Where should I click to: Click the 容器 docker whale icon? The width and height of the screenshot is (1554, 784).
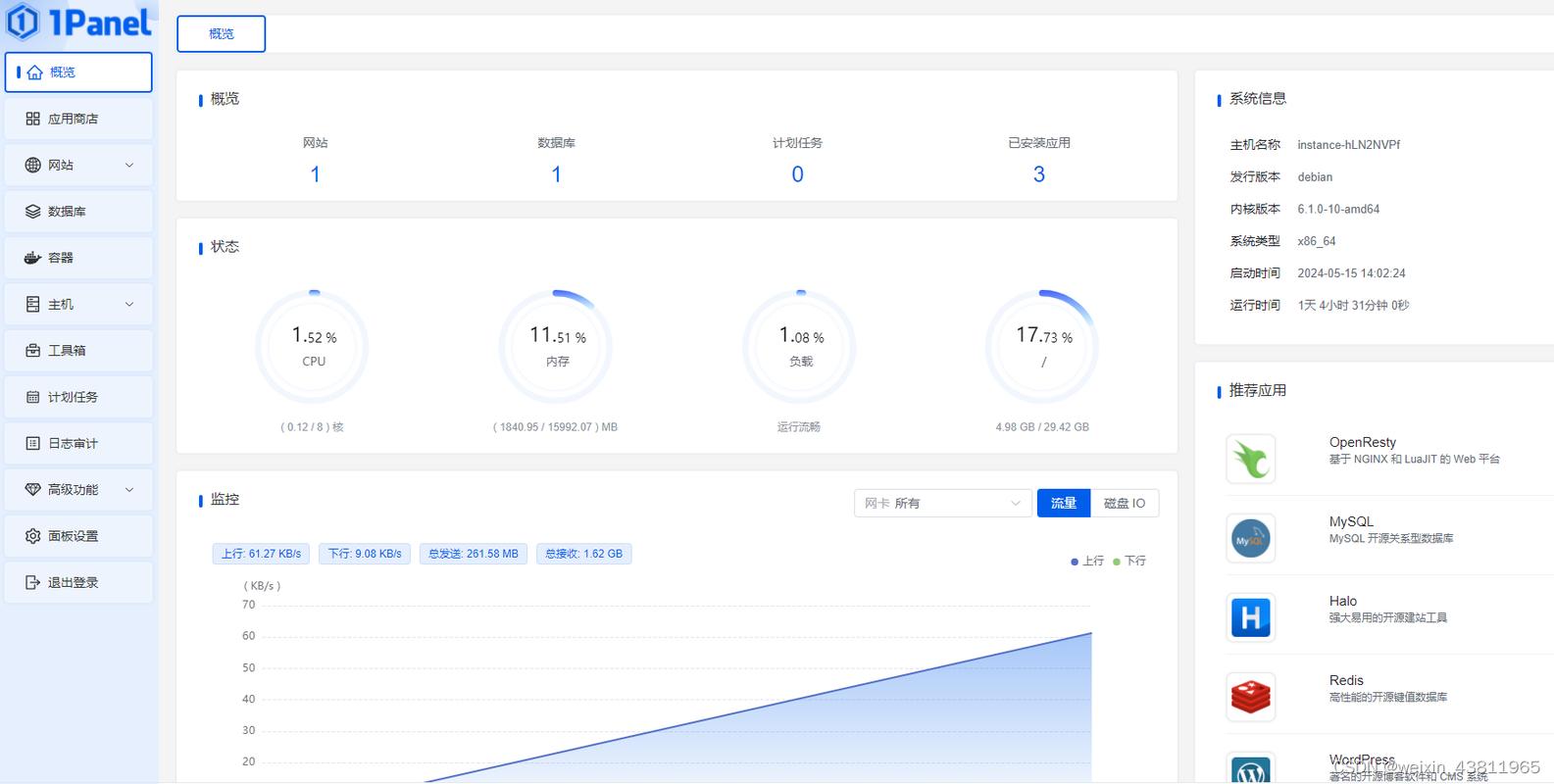coord(32,258)
